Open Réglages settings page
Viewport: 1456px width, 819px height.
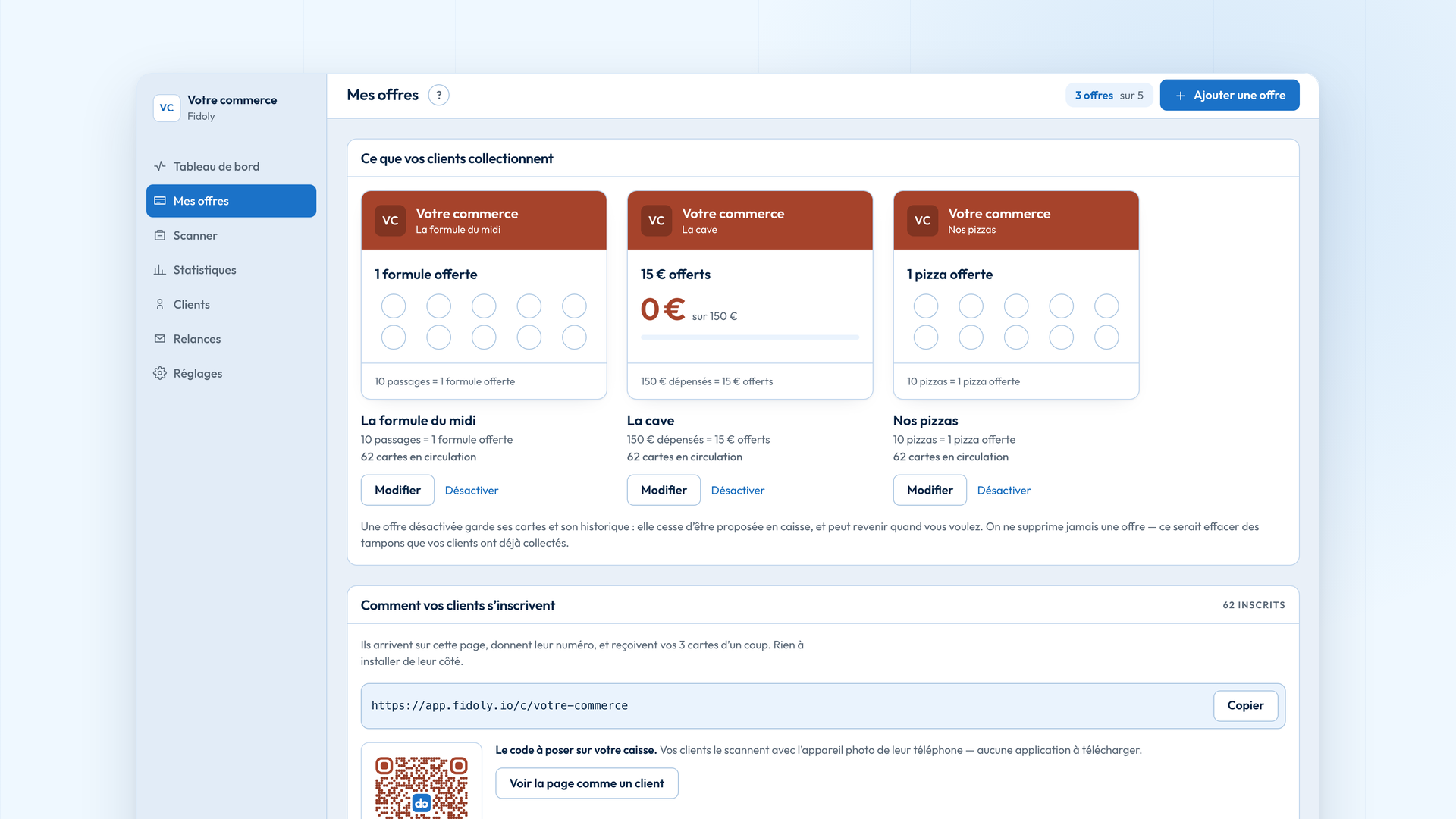pos(231,373)
